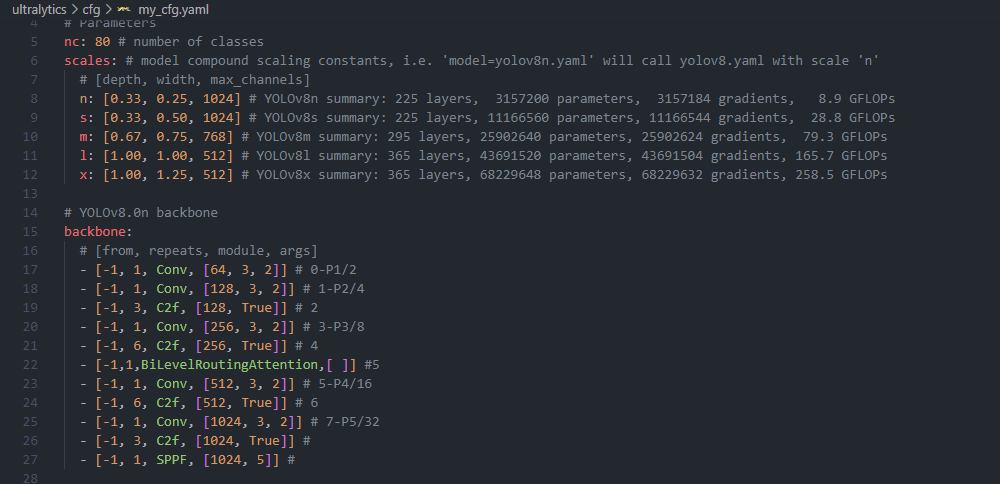Viewport: 1000px width, 484px height.
Task: Click the BiLevelRoutingAttention module name
Action: pyautogui.click(x=232, y=365)
